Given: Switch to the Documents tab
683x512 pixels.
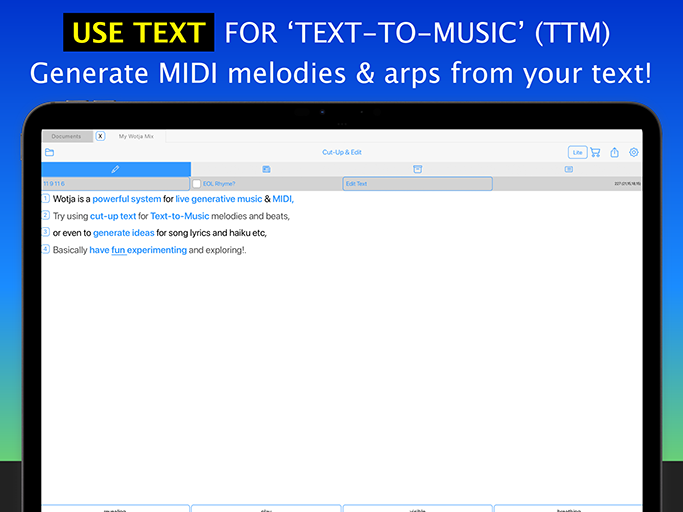Looking at the screenshot, I should [x=67, y=136].
